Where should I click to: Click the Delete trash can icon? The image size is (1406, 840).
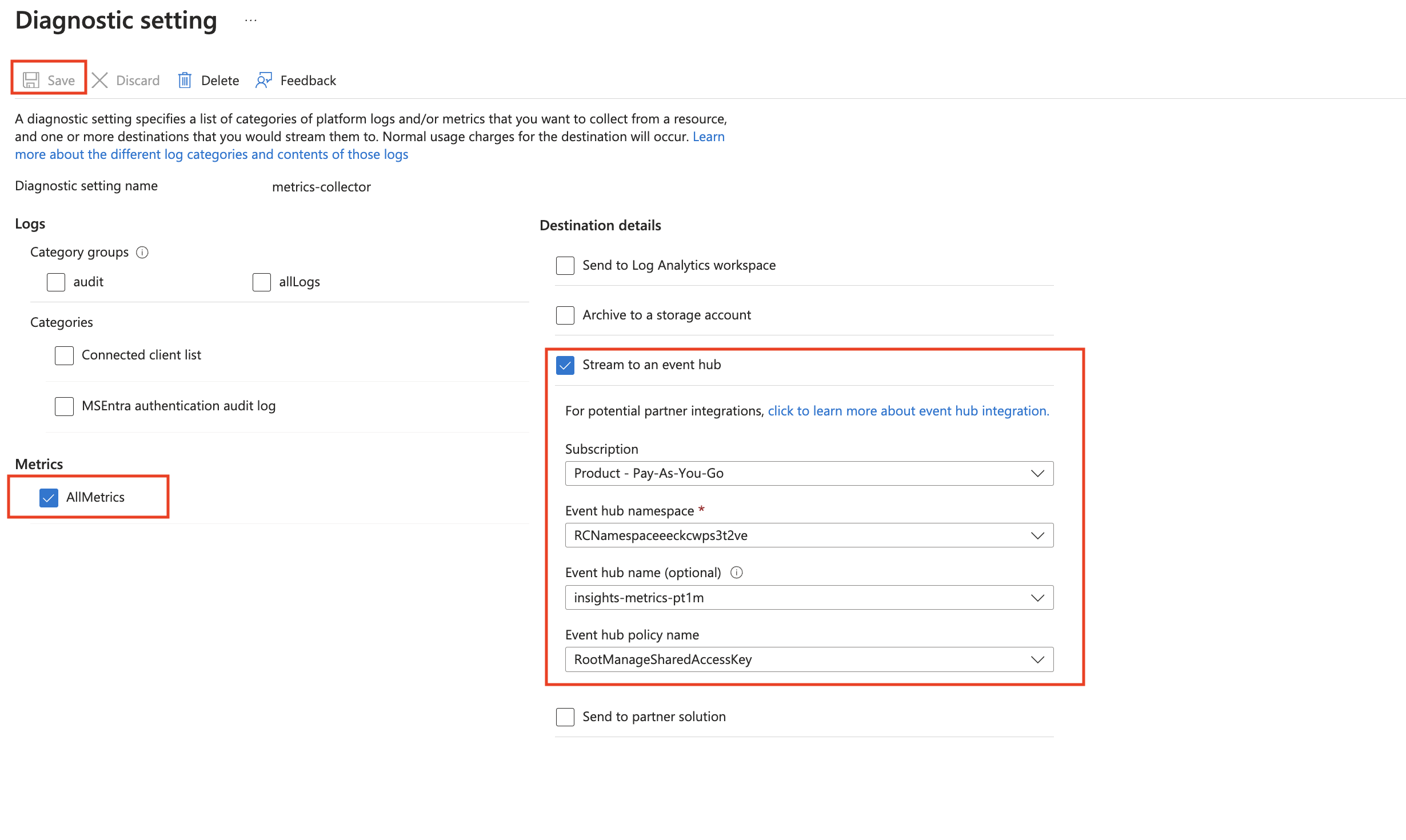point(185,80)
